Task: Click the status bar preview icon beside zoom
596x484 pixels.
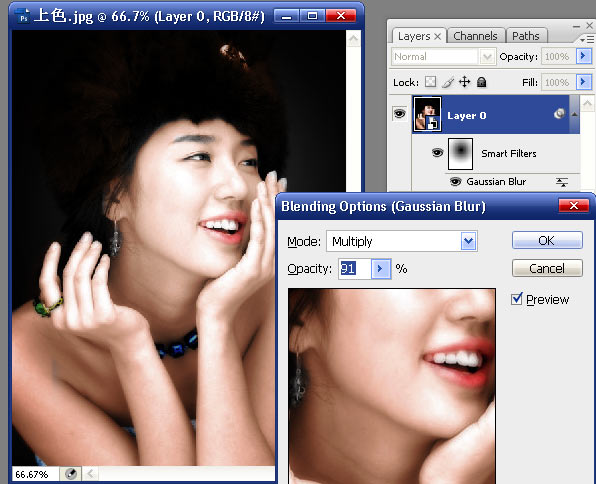Action: click(x=71, y=474)
